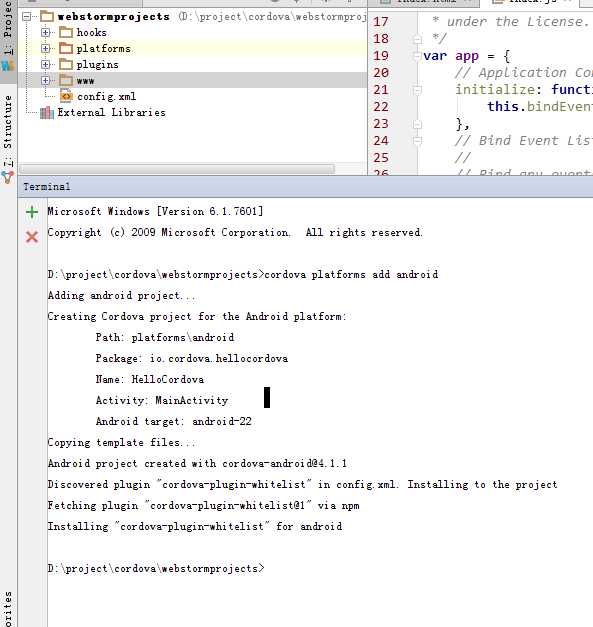Image resolution: width=593 pixels, height=627 pixels.
Task: Select External Libraries in project tree
Action: 111,112
